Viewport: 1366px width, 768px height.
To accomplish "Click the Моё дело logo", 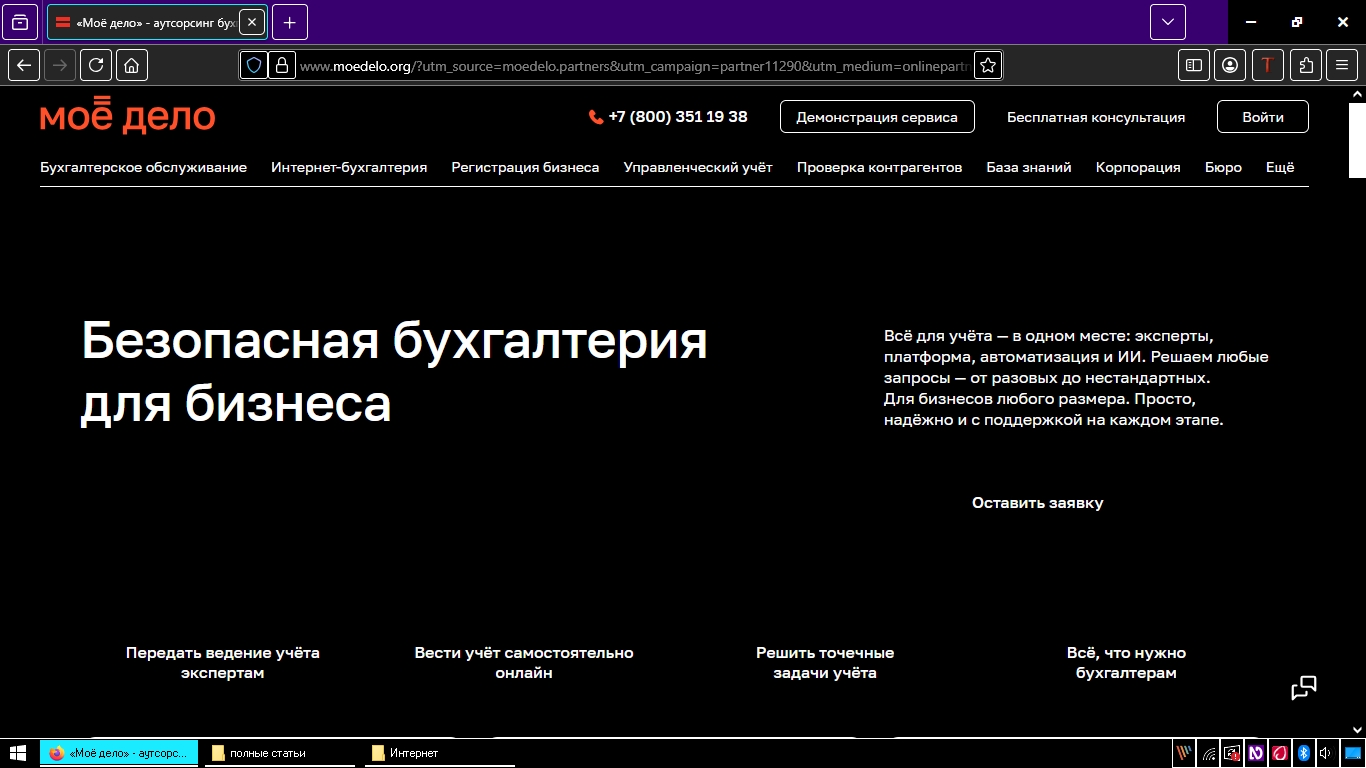I will (x=128, y=116).
